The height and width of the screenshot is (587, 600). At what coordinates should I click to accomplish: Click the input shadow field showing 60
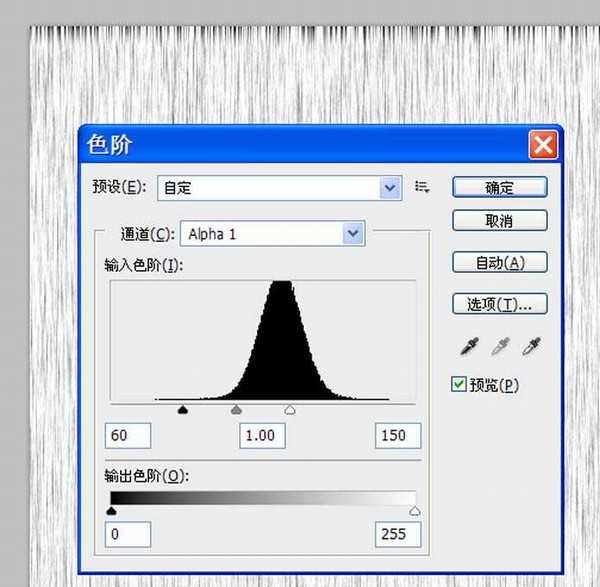[128, 435]
